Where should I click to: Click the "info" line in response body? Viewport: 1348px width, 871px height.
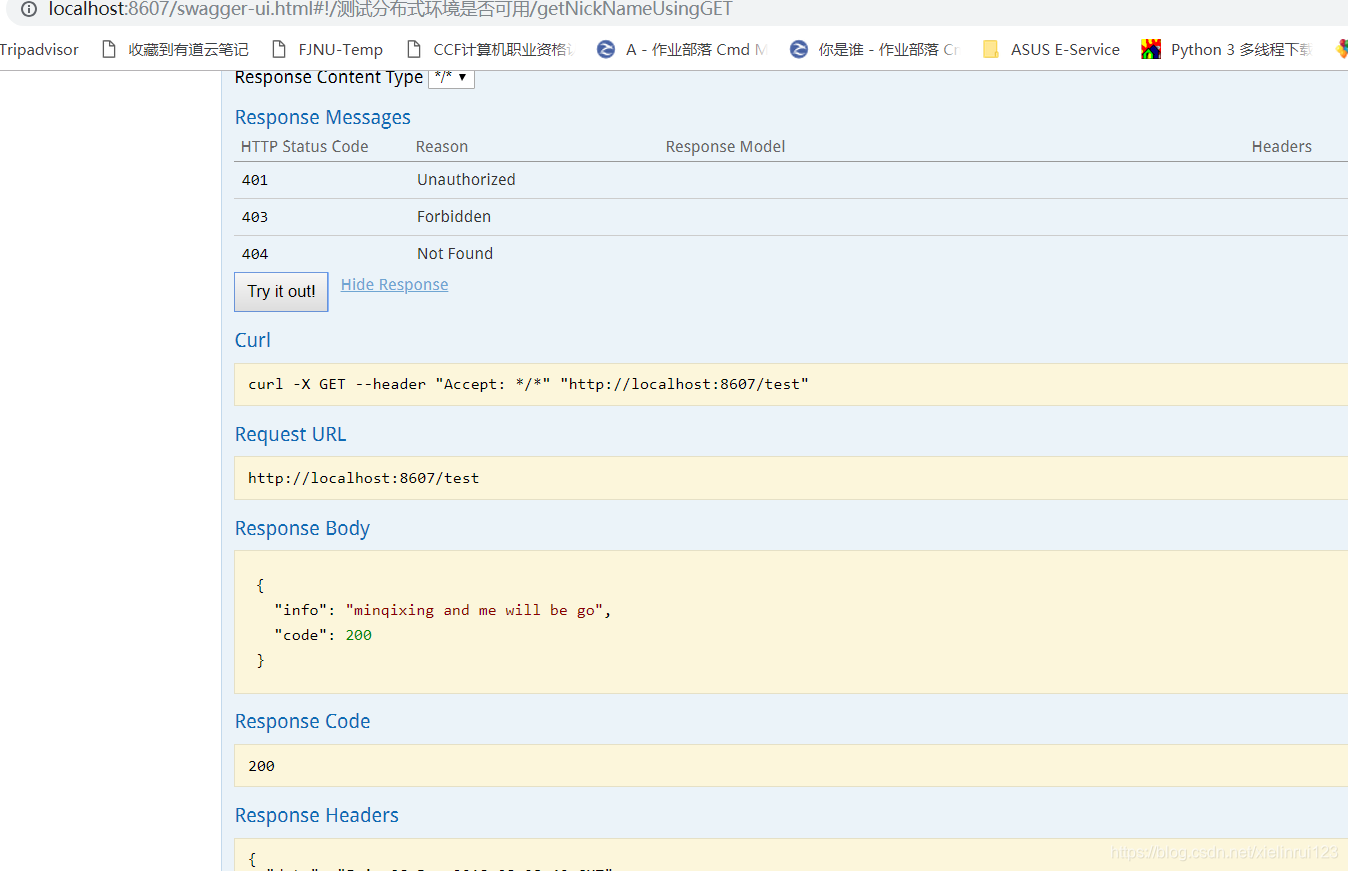[442, 610]
